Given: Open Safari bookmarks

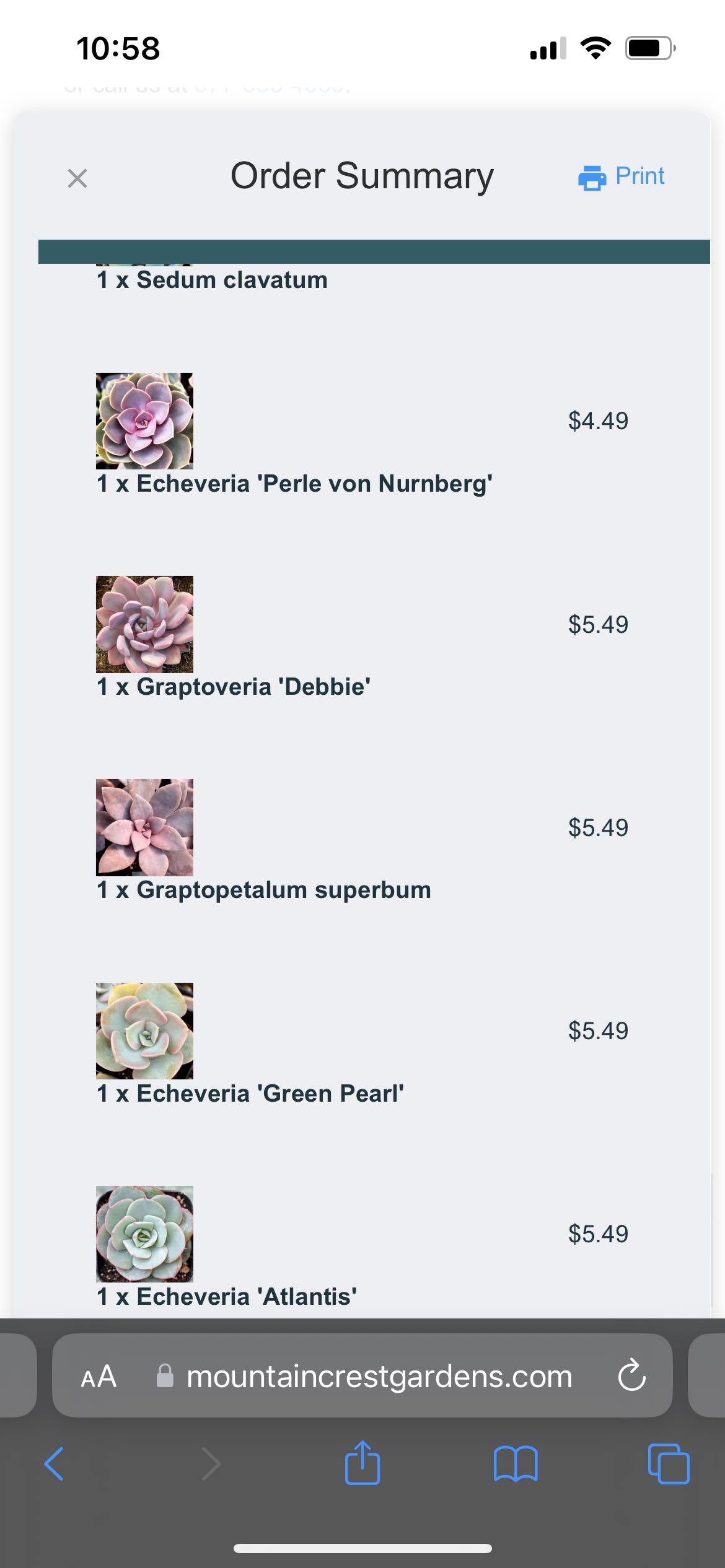Looking at the screenshot, I should click(x=516, y=1464).
